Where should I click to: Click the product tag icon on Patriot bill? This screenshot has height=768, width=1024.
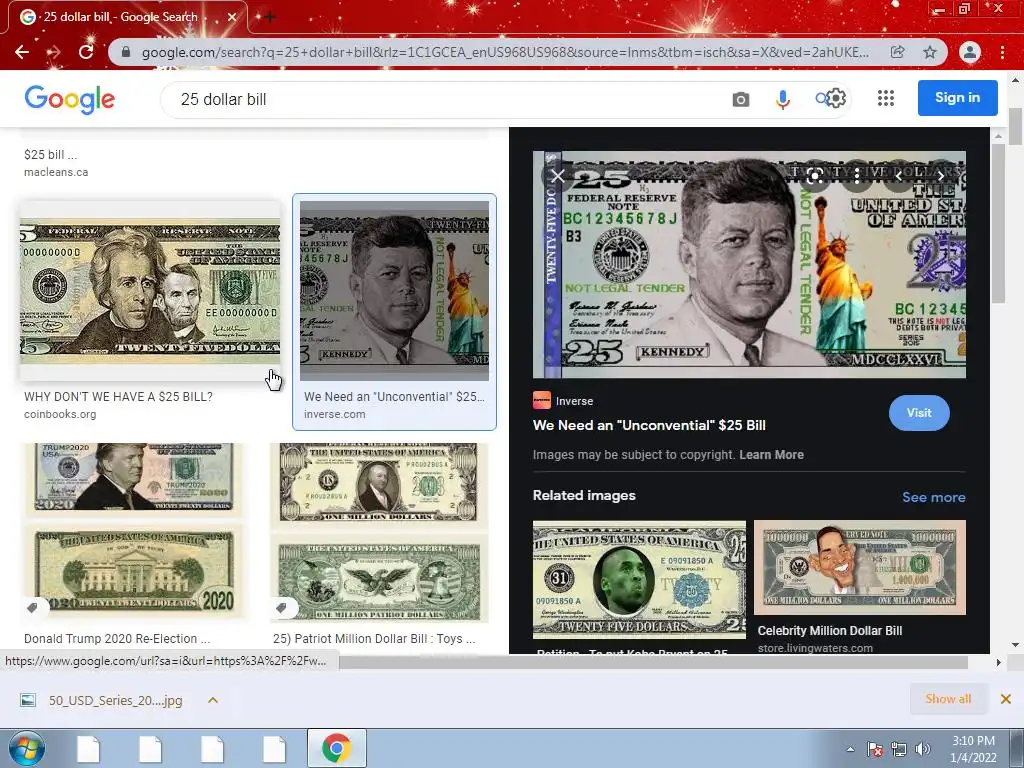click(x=281, y=608)
